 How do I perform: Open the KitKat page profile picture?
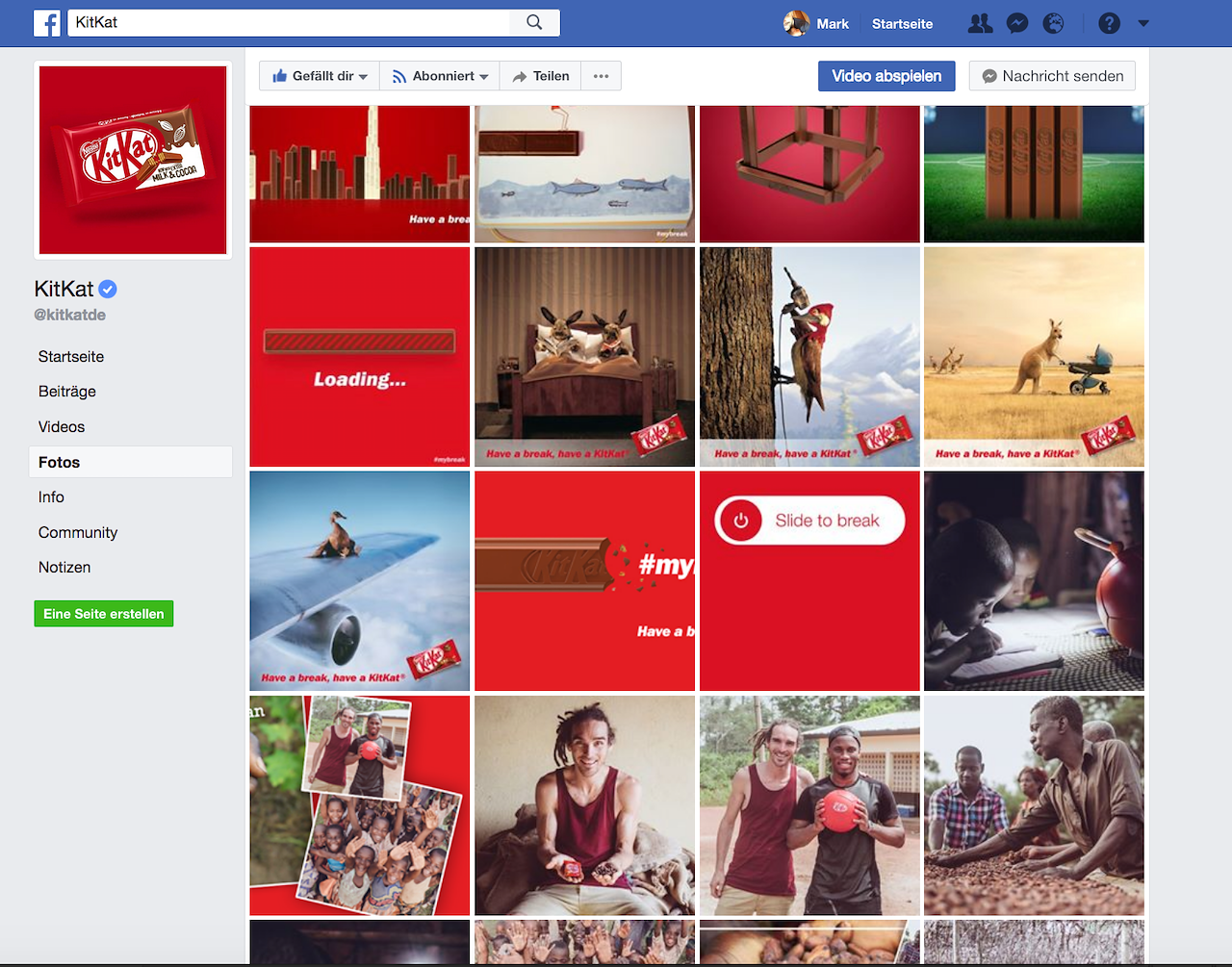tap(133, 160)
